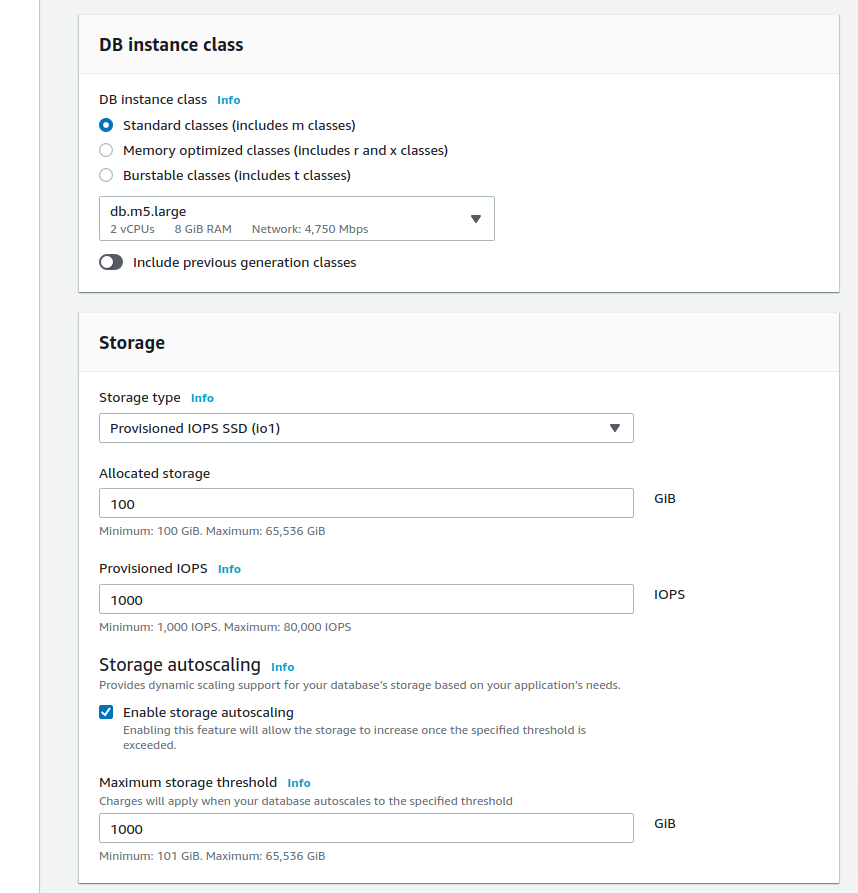Open Info link beside Storage type

(x=202, y=398)
